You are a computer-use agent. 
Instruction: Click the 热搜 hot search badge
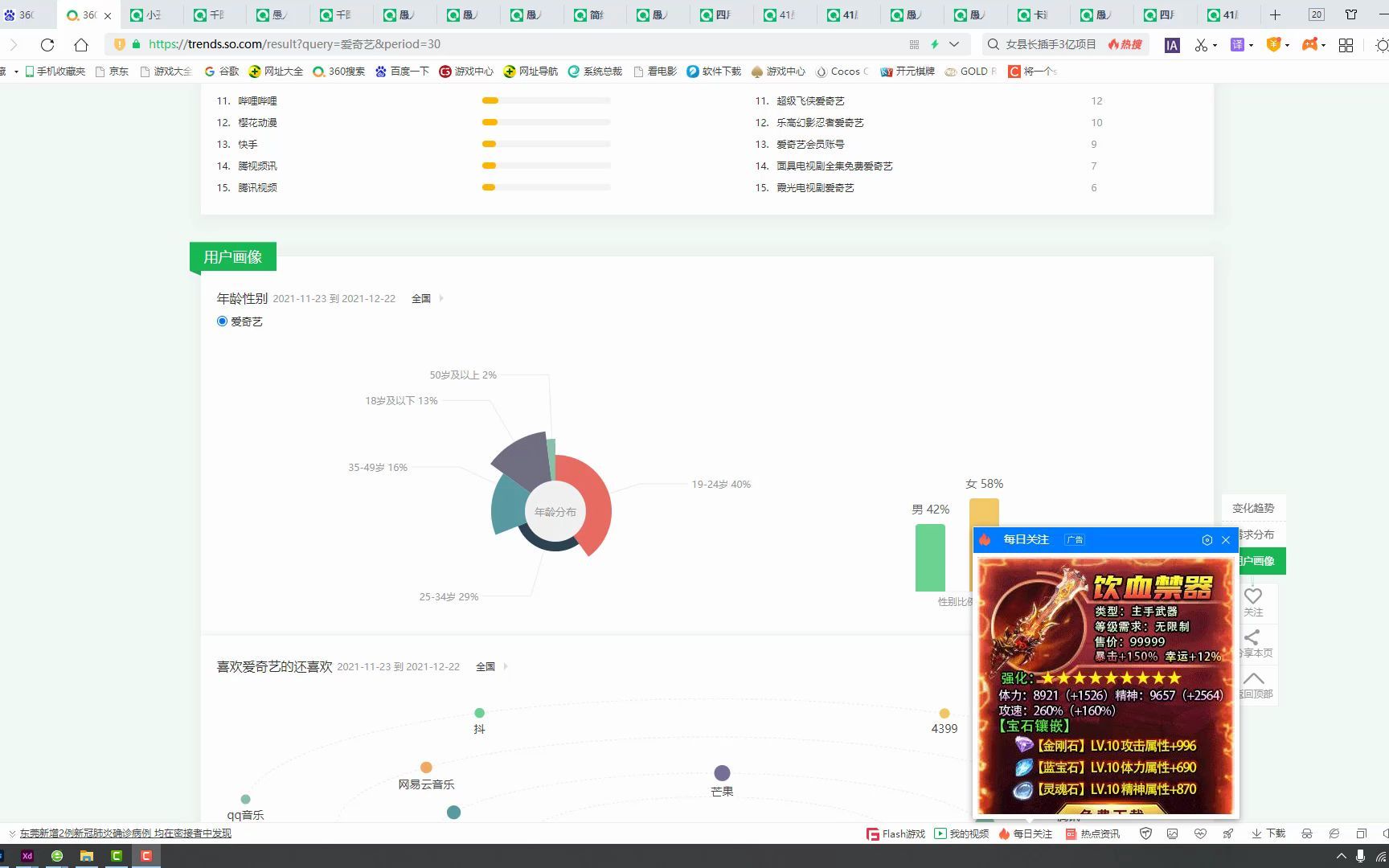1125,44
